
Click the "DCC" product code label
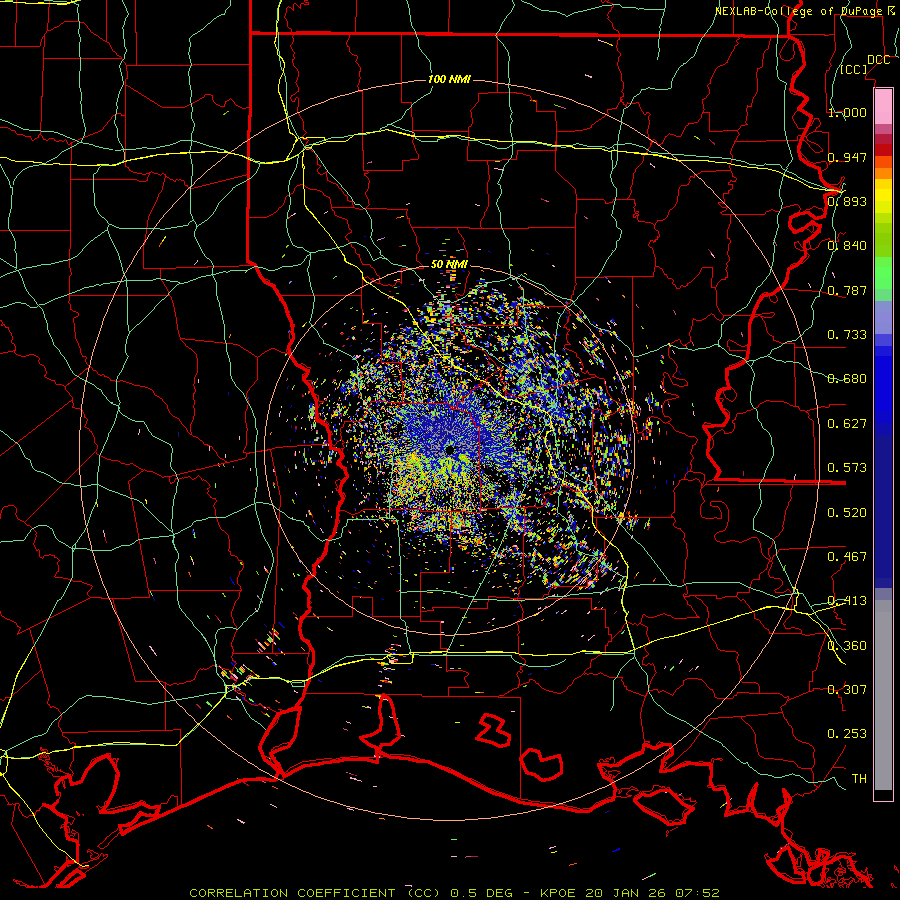click(x=878, y=59)
